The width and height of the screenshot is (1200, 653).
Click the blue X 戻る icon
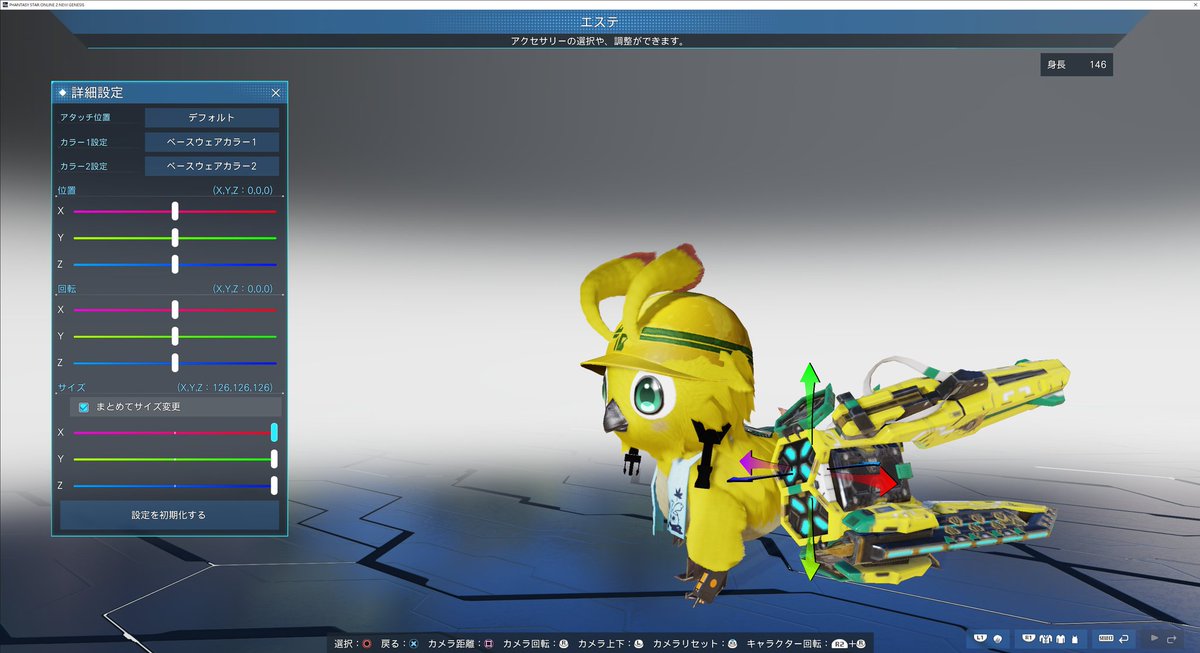click(x=413, y=644)
